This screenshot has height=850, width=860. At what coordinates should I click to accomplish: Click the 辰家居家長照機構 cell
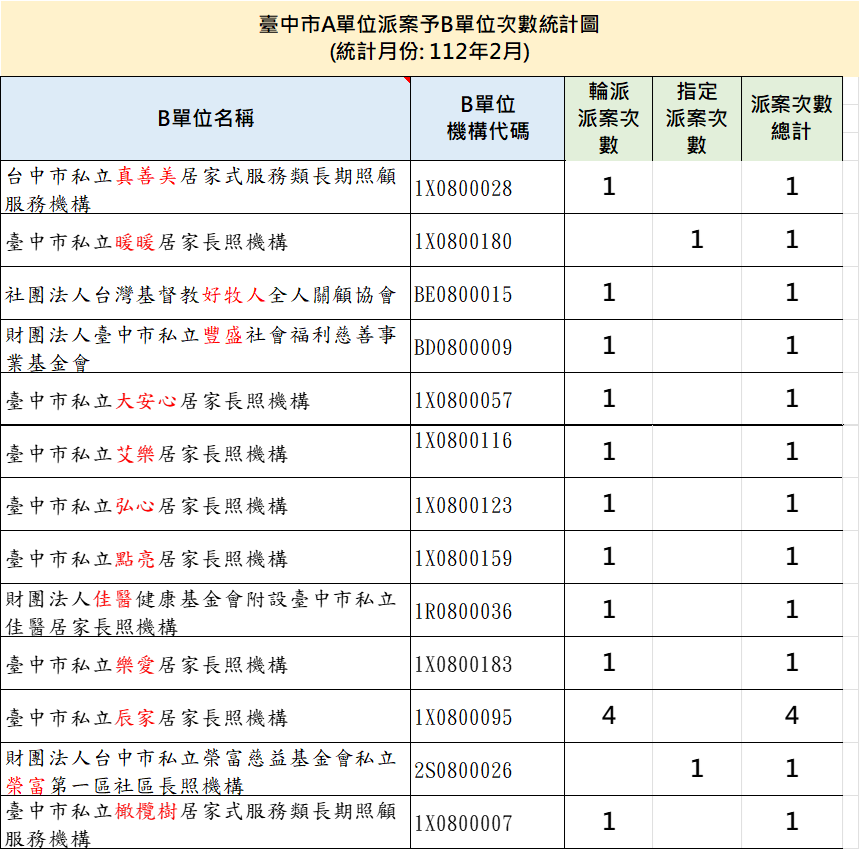click(206, 717)
